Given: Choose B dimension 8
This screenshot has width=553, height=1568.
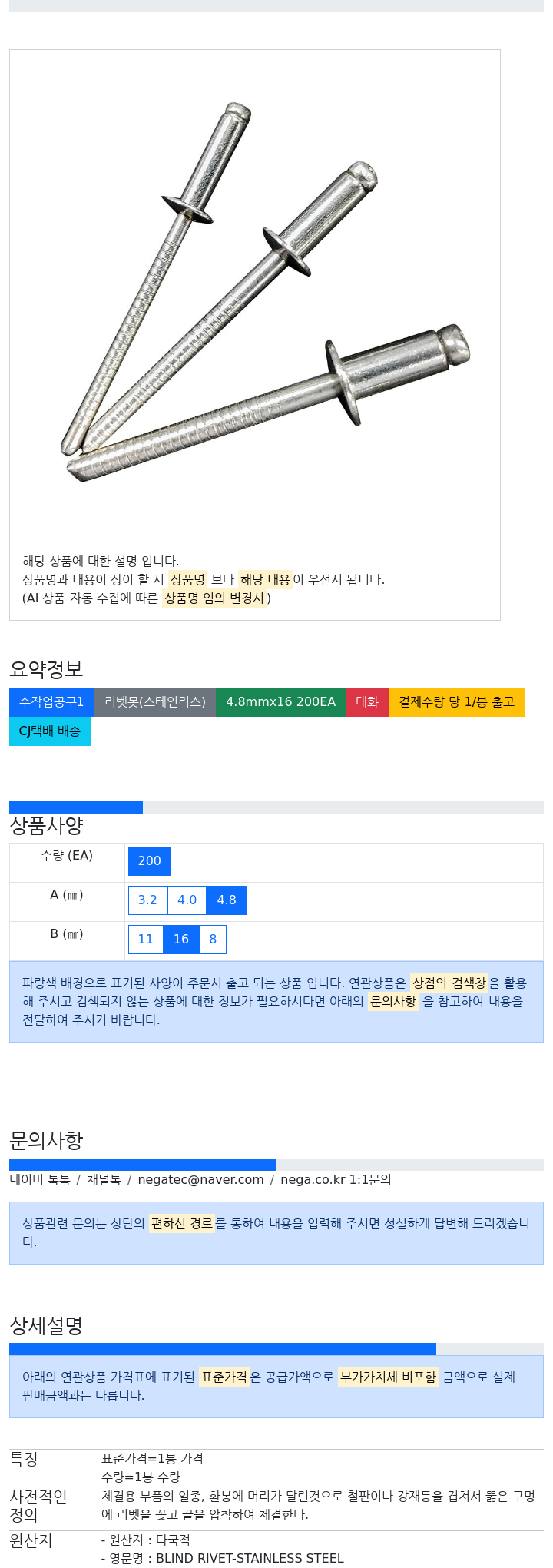Looking at the screenshot, I should [x=213, y=940].
